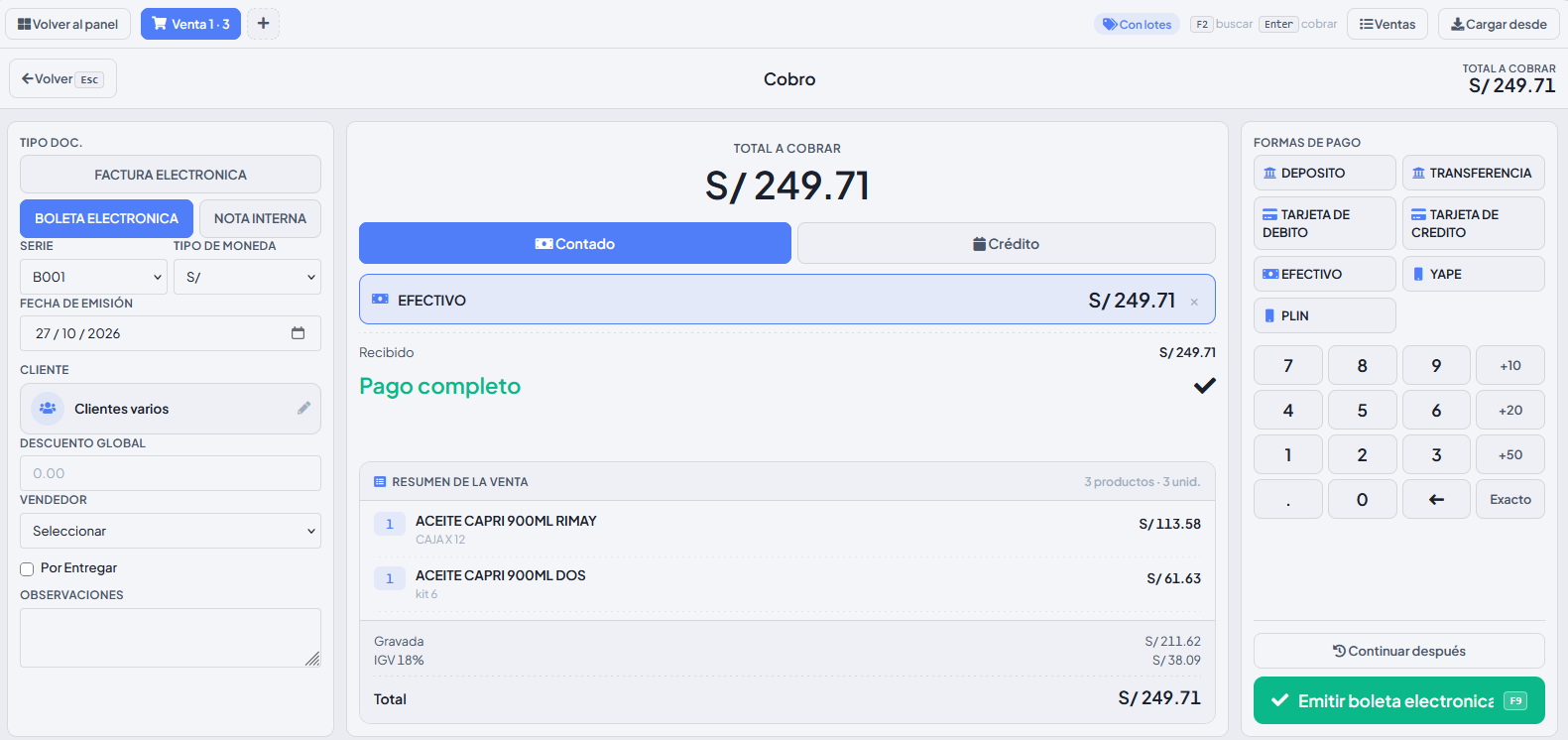
Task: Click ACEITE CAPRI 900ML DOS row
Action: point(786,583)
